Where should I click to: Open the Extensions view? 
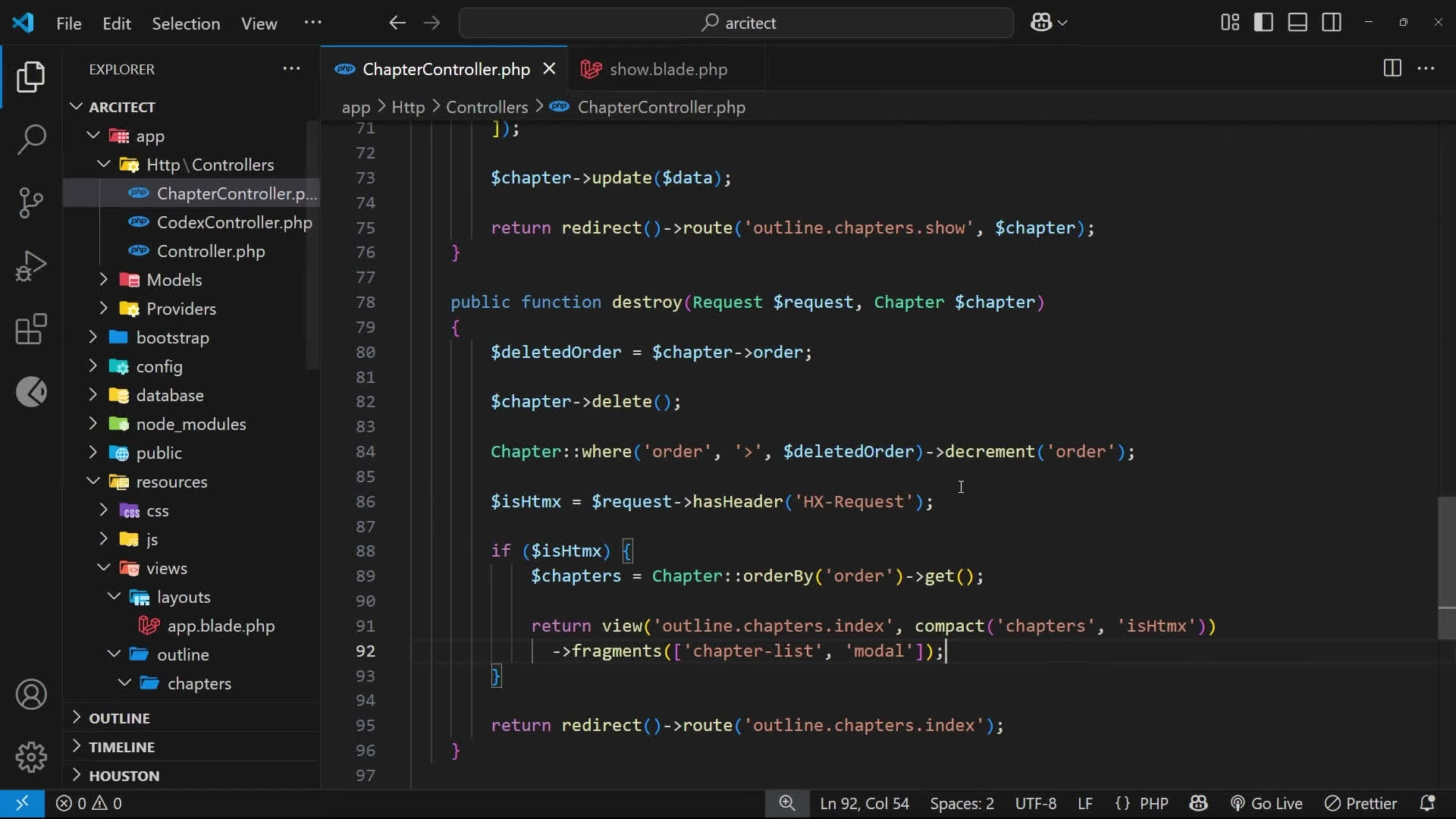pyautogui.click(x=31, y=329)
